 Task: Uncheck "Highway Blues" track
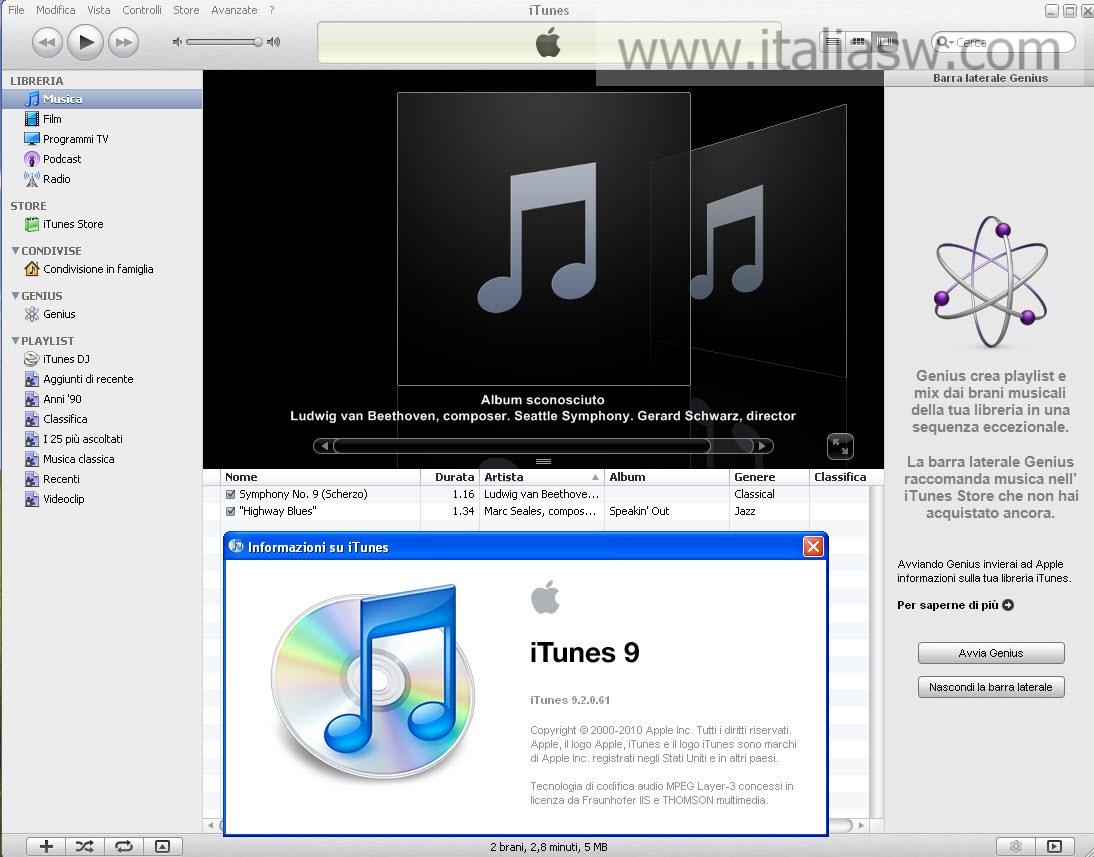(x=231, y=512)
